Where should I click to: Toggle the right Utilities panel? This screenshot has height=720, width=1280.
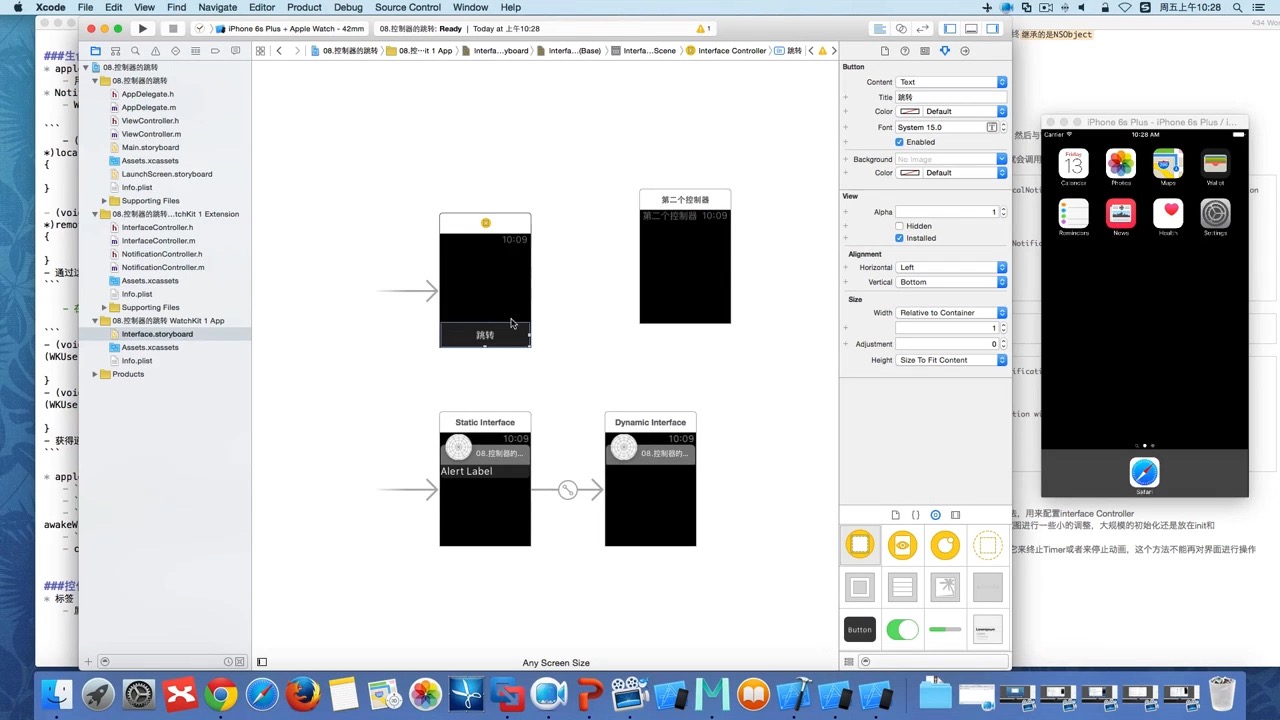click(x=992, y=29)
